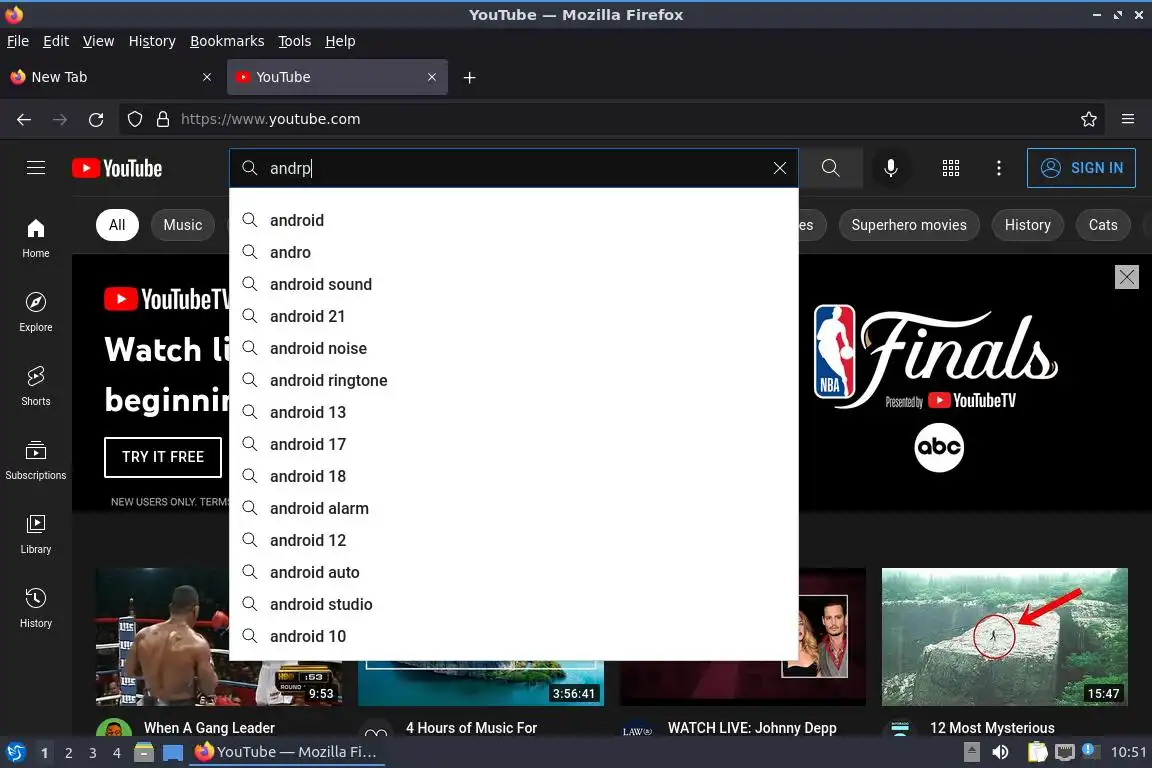This screenshot has height=768, width=1152.
Task: Choose the 'android 13' suggestion
Action: coord(514,412)
